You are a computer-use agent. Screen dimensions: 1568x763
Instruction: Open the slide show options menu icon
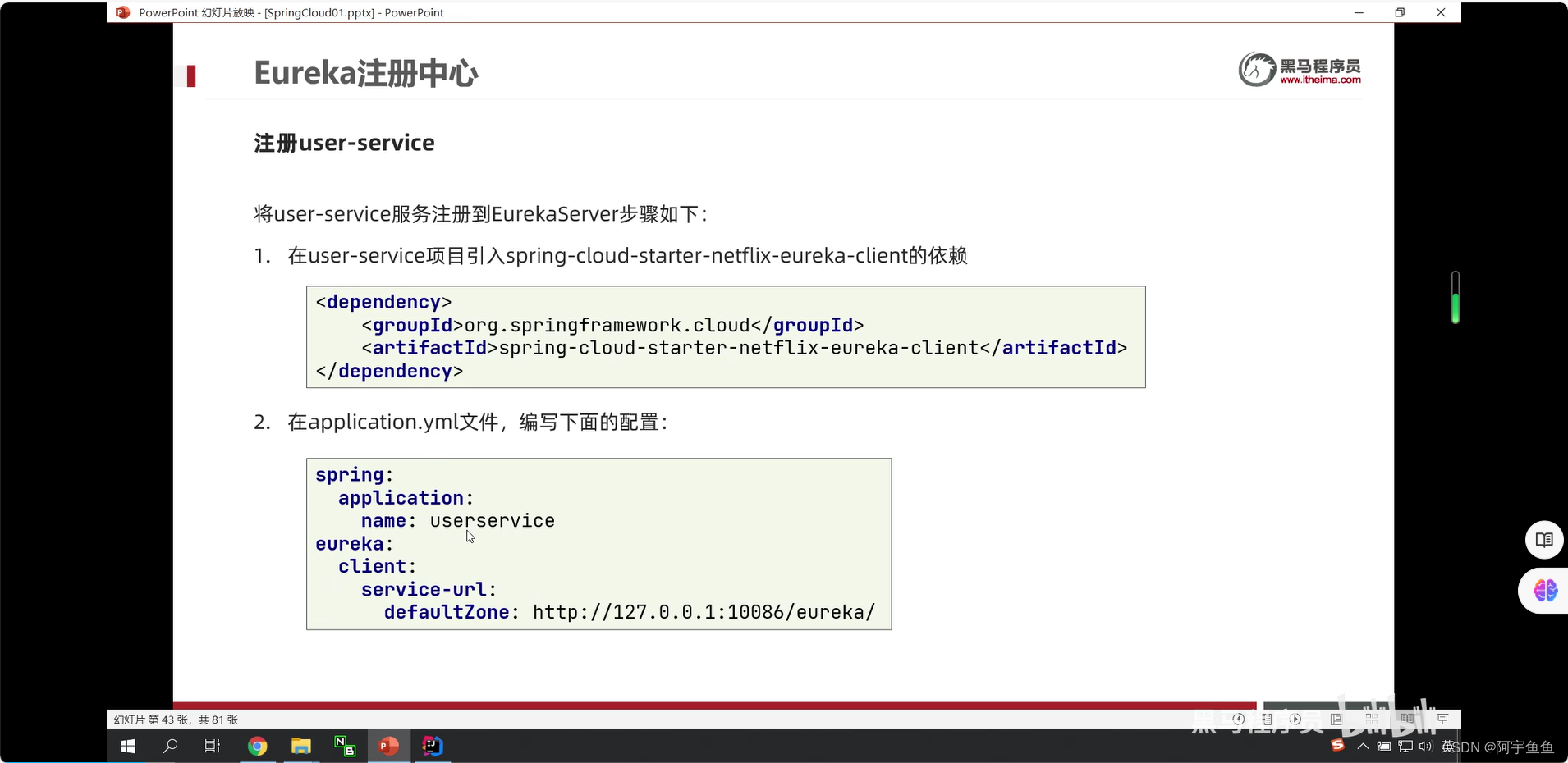pyautogui.click(x=1267, y=720)
